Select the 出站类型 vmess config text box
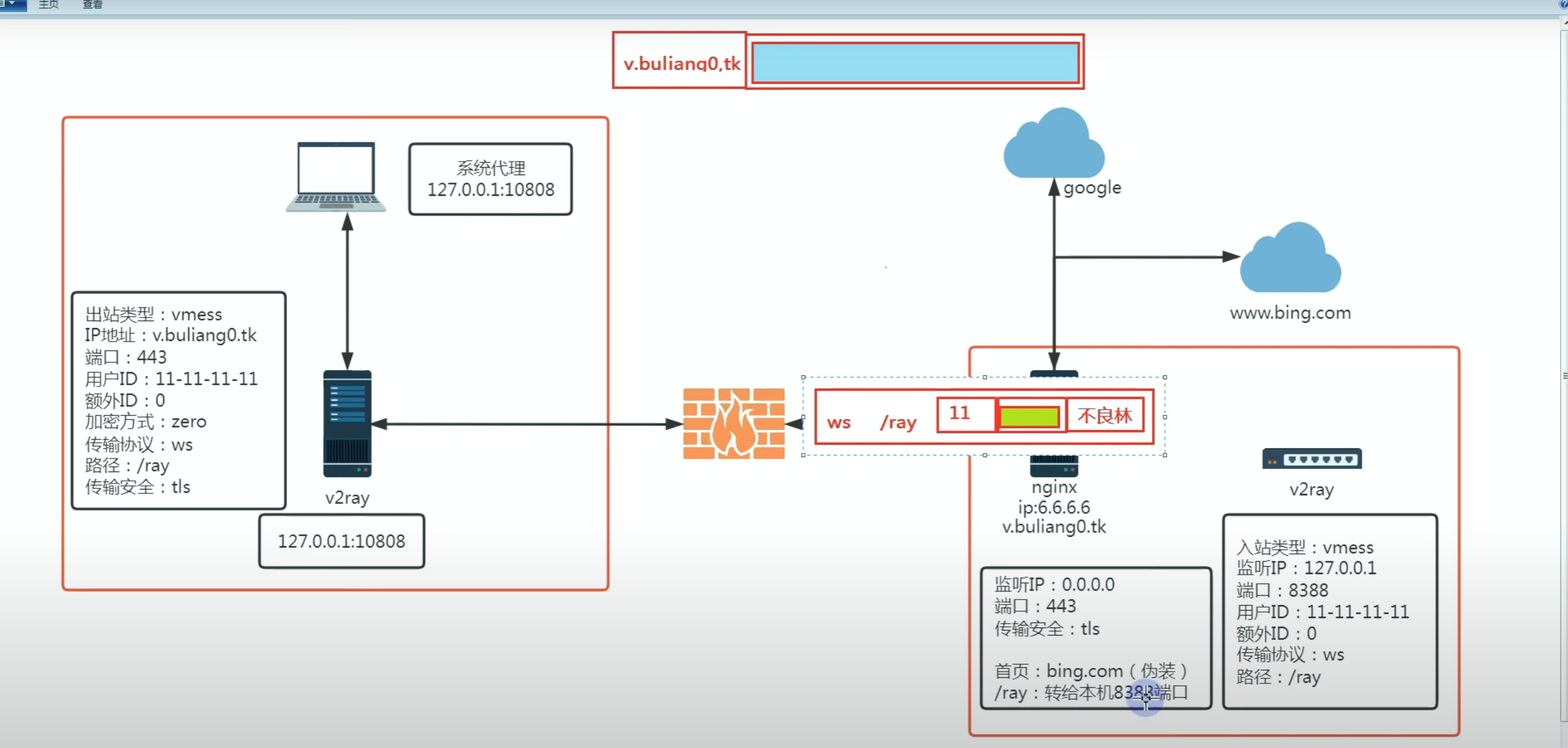This screenshot has width=1568, height=748. [x=179, y=401]
